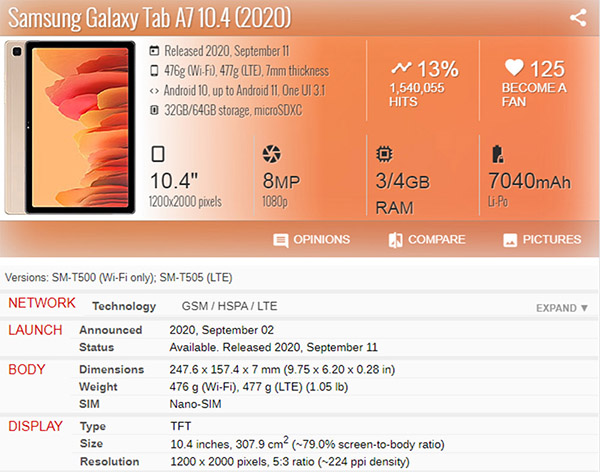Open the Pictures tab
Image resolution: width=600 pixels, height=472 pixels.
click(541, 240)
